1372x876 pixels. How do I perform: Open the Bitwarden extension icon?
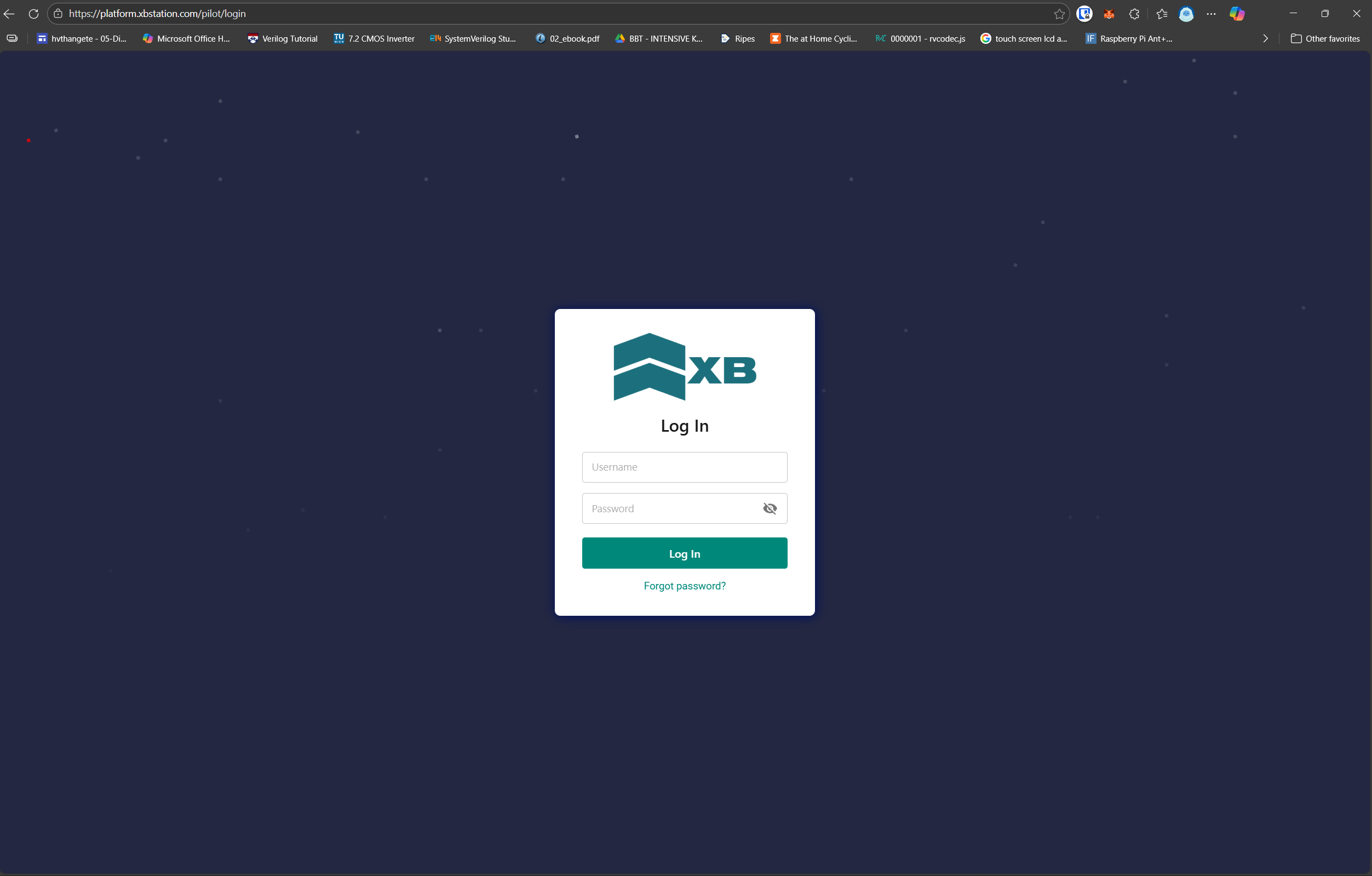[x=1084, y=14]
